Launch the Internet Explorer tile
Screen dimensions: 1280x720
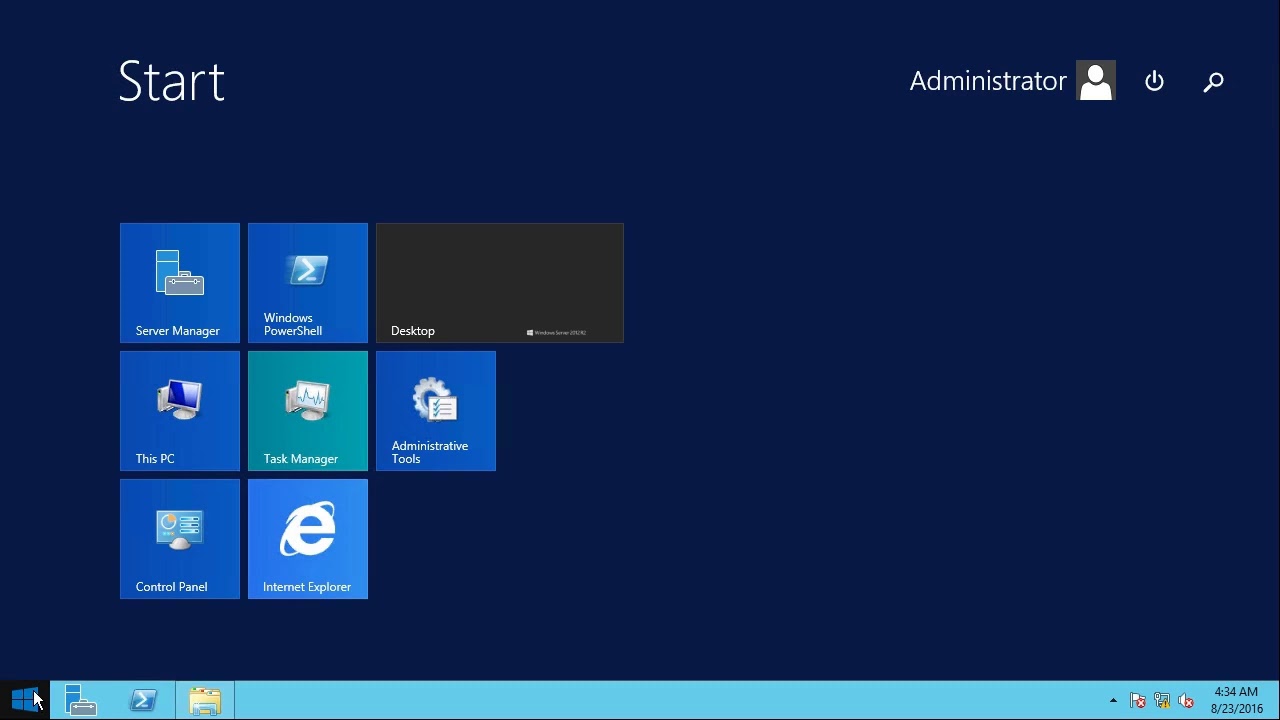coord(308,539)
